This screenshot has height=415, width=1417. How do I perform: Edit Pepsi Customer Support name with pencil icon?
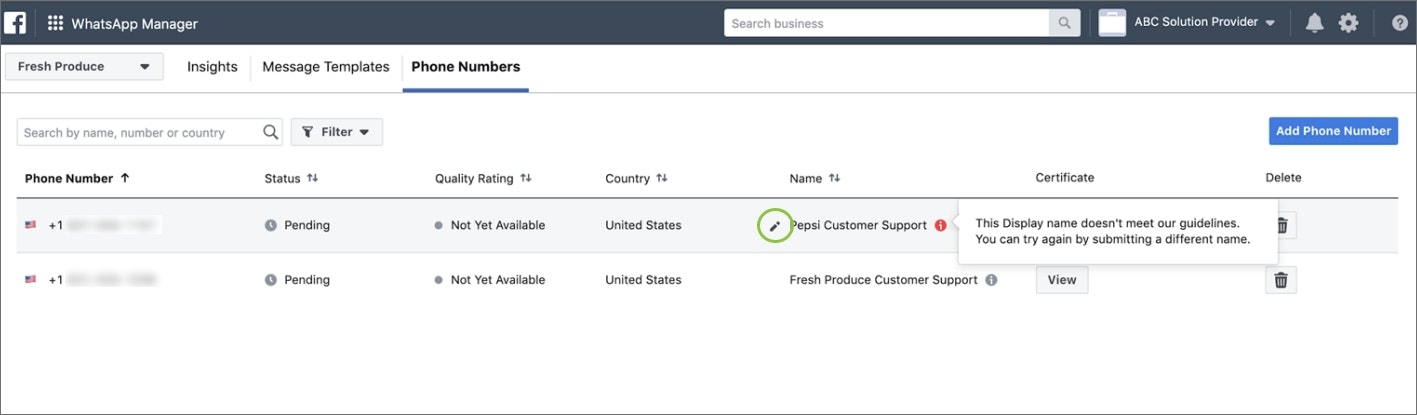(x=774, y=226)
